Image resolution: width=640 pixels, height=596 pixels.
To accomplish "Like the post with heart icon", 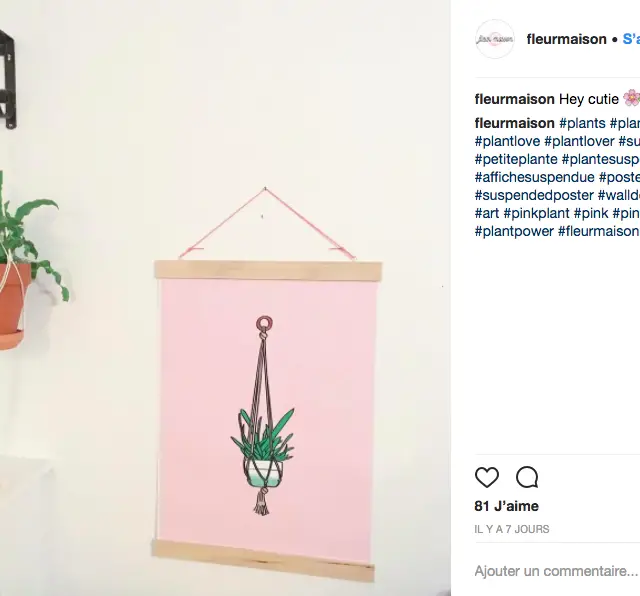I will 487,477.
